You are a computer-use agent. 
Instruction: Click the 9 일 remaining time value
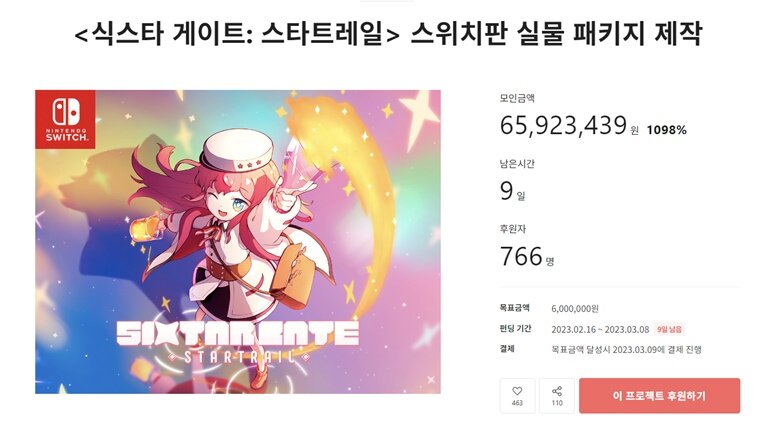pos(512,191)
